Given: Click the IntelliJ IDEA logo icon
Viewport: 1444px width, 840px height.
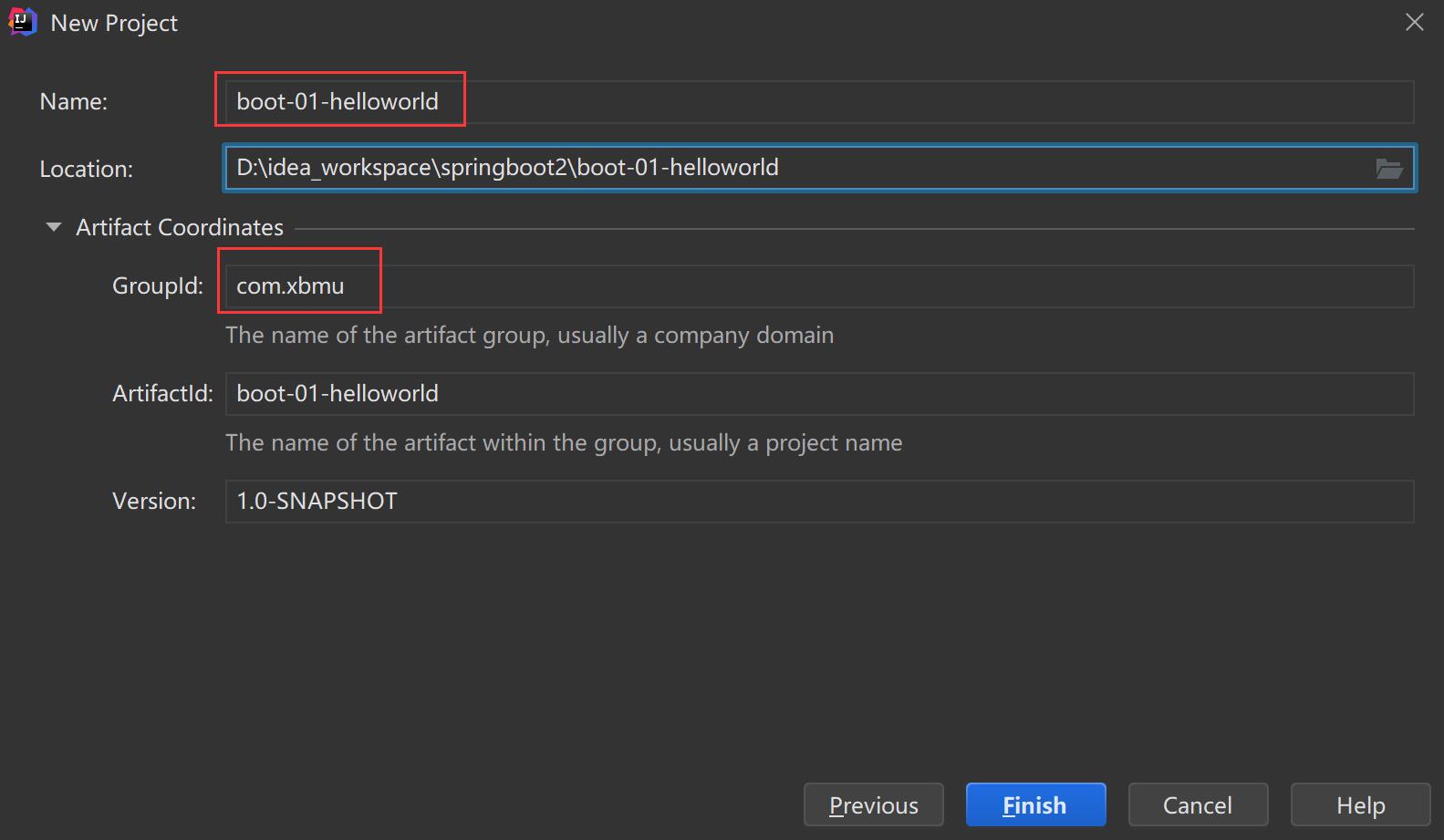Looking at the screenshot, I should (22, 22).
